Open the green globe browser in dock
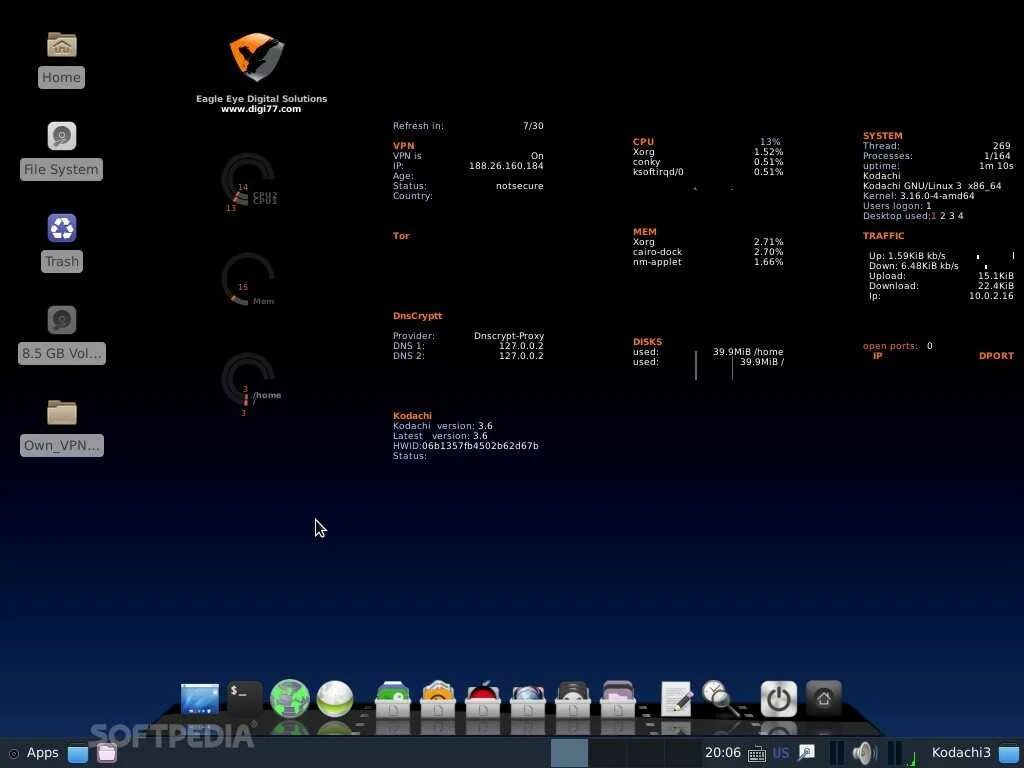 (x=289, y=699)
